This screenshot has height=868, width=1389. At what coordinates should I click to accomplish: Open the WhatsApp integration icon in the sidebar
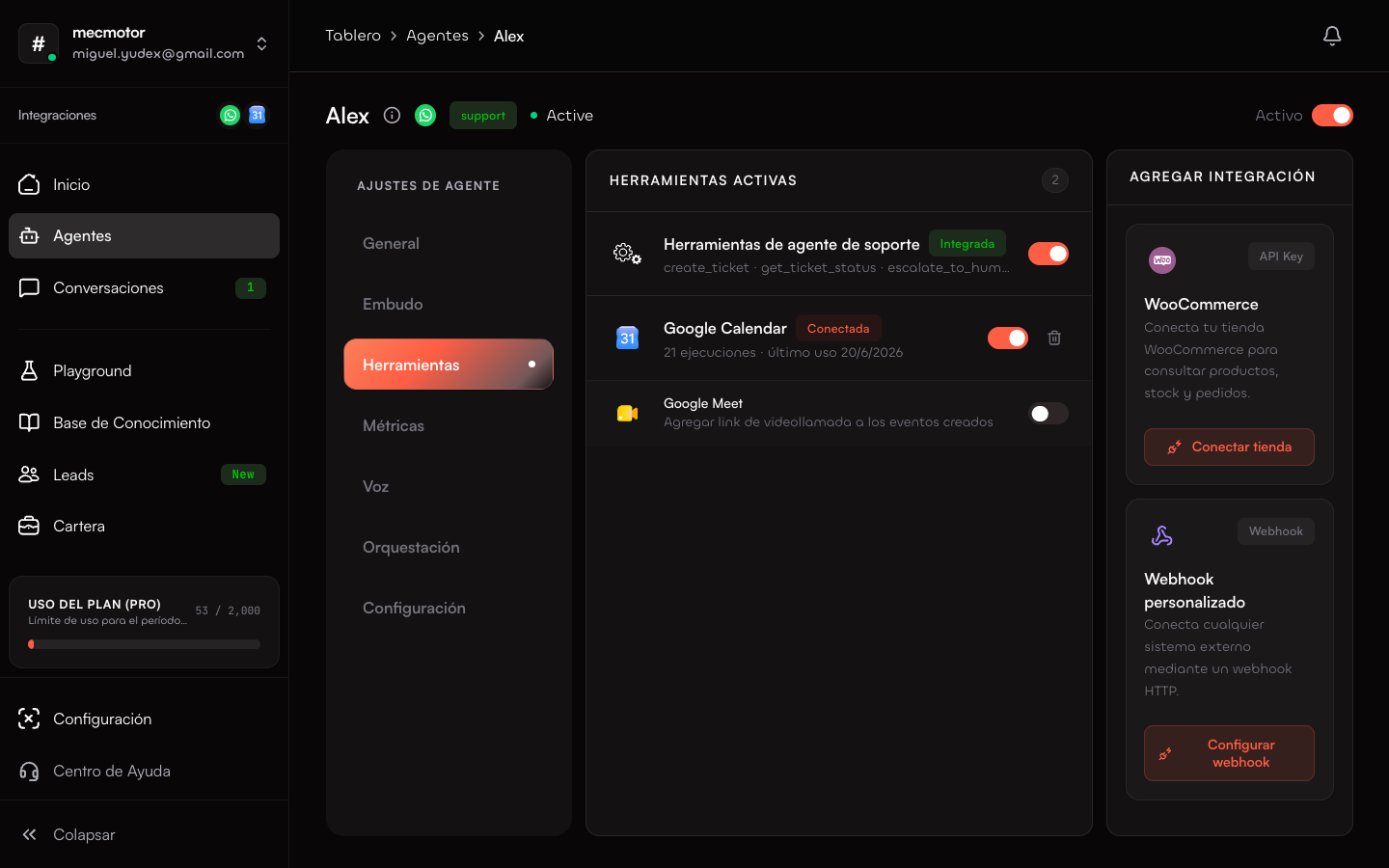(x=230, y=115)
